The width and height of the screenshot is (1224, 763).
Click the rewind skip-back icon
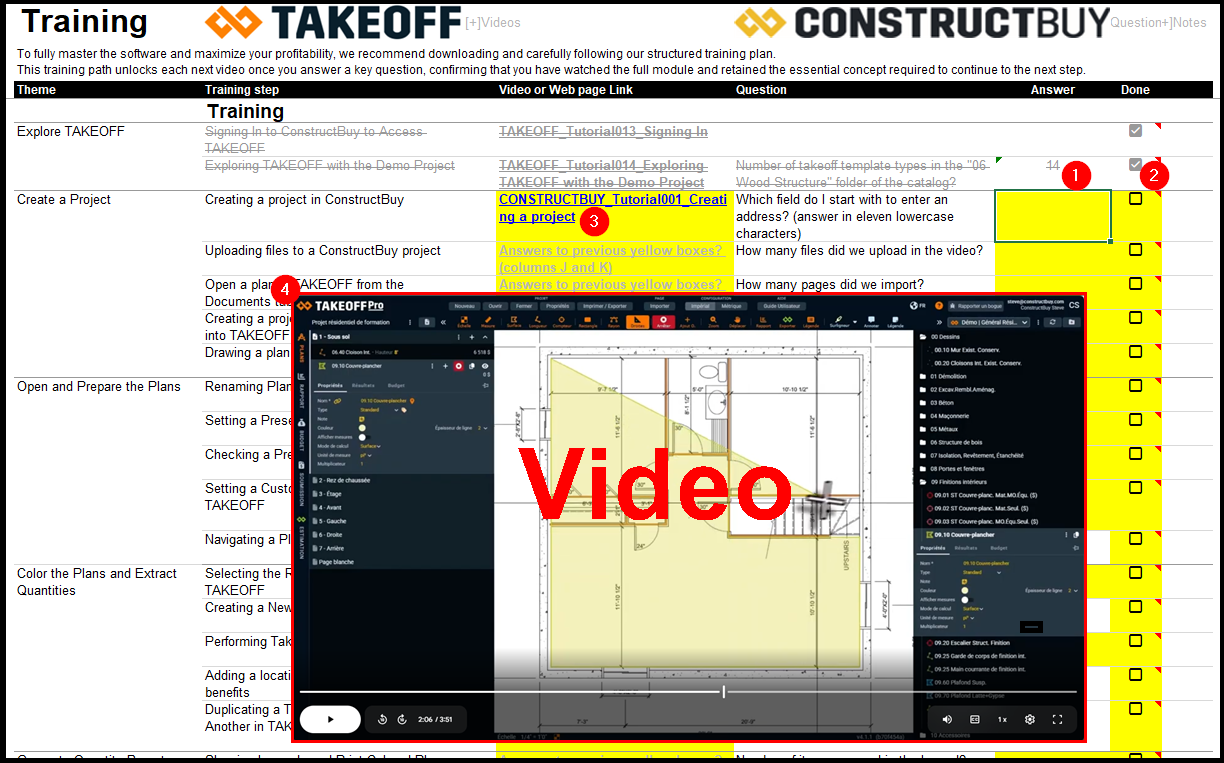383,719
